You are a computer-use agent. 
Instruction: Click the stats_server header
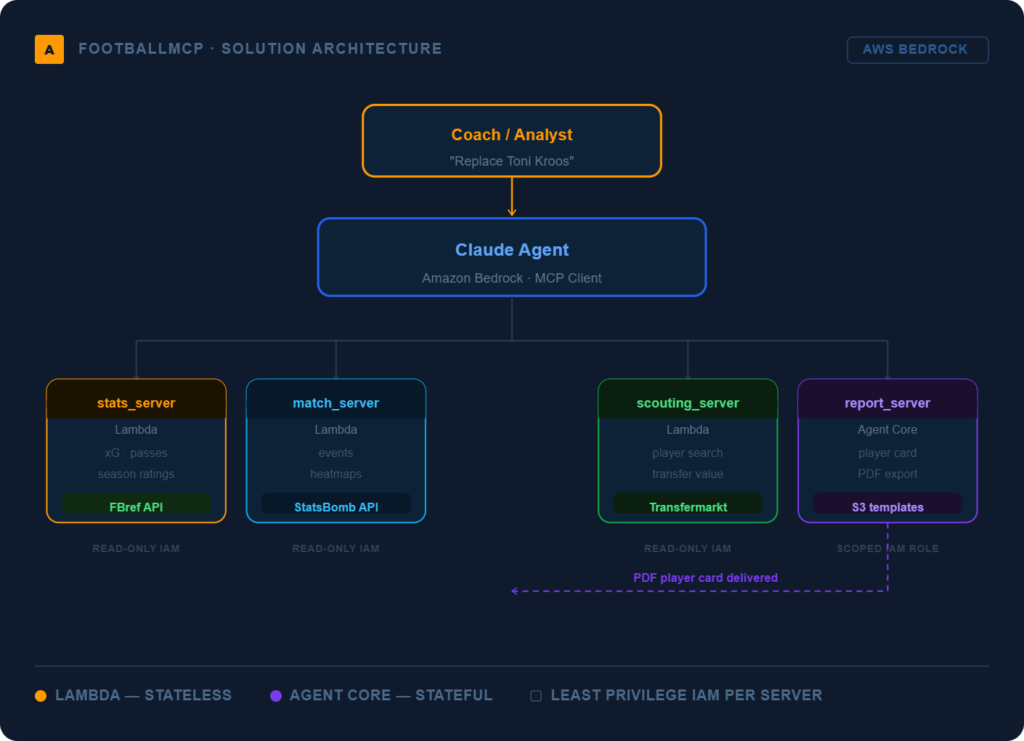click(x=136, y=403)
